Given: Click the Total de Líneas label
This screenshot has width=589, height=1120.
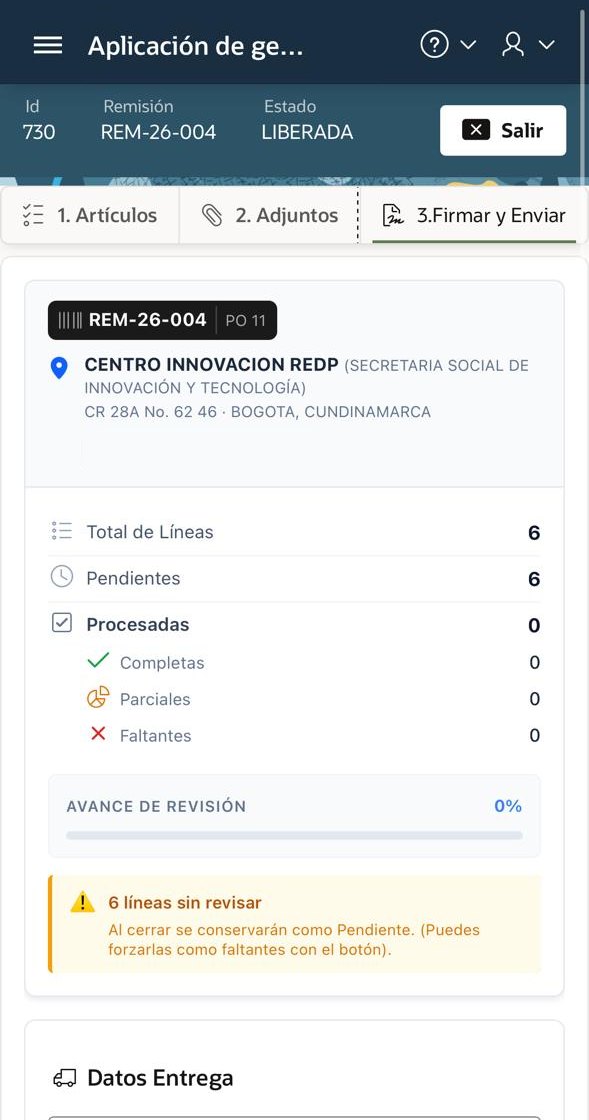Looking at the screenshot, I should point(150,531).
